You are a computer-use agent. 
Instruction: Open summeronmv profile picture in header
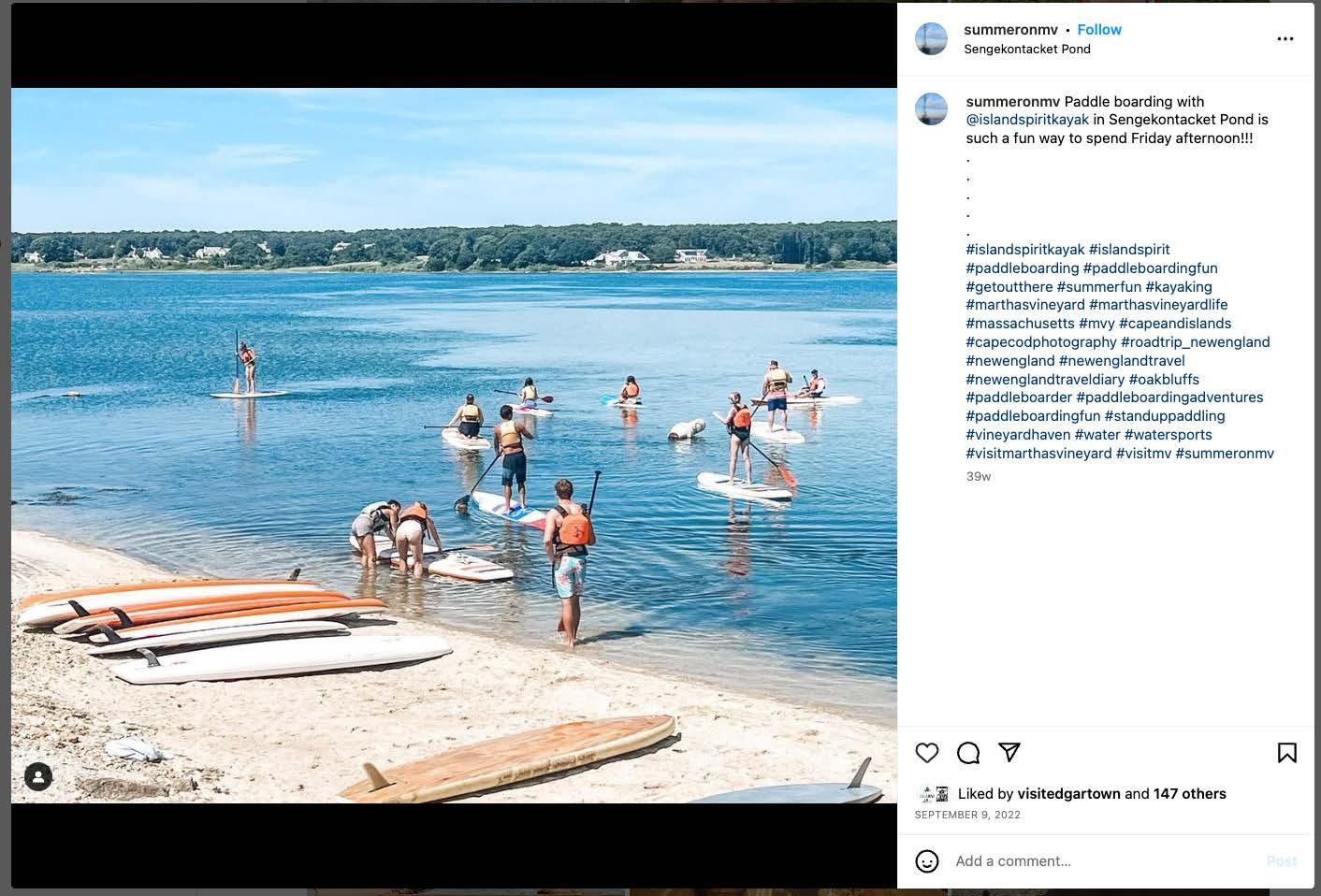point(931,38)
